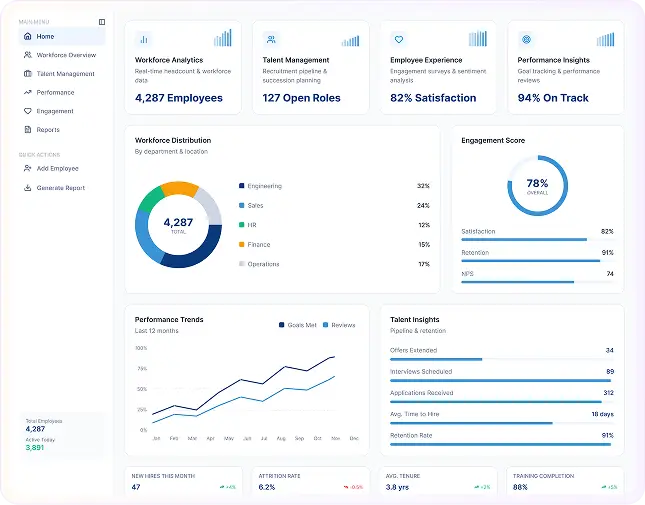
Task: Click the up-trend arrow on Training Completion
Action: click(604, 487)
